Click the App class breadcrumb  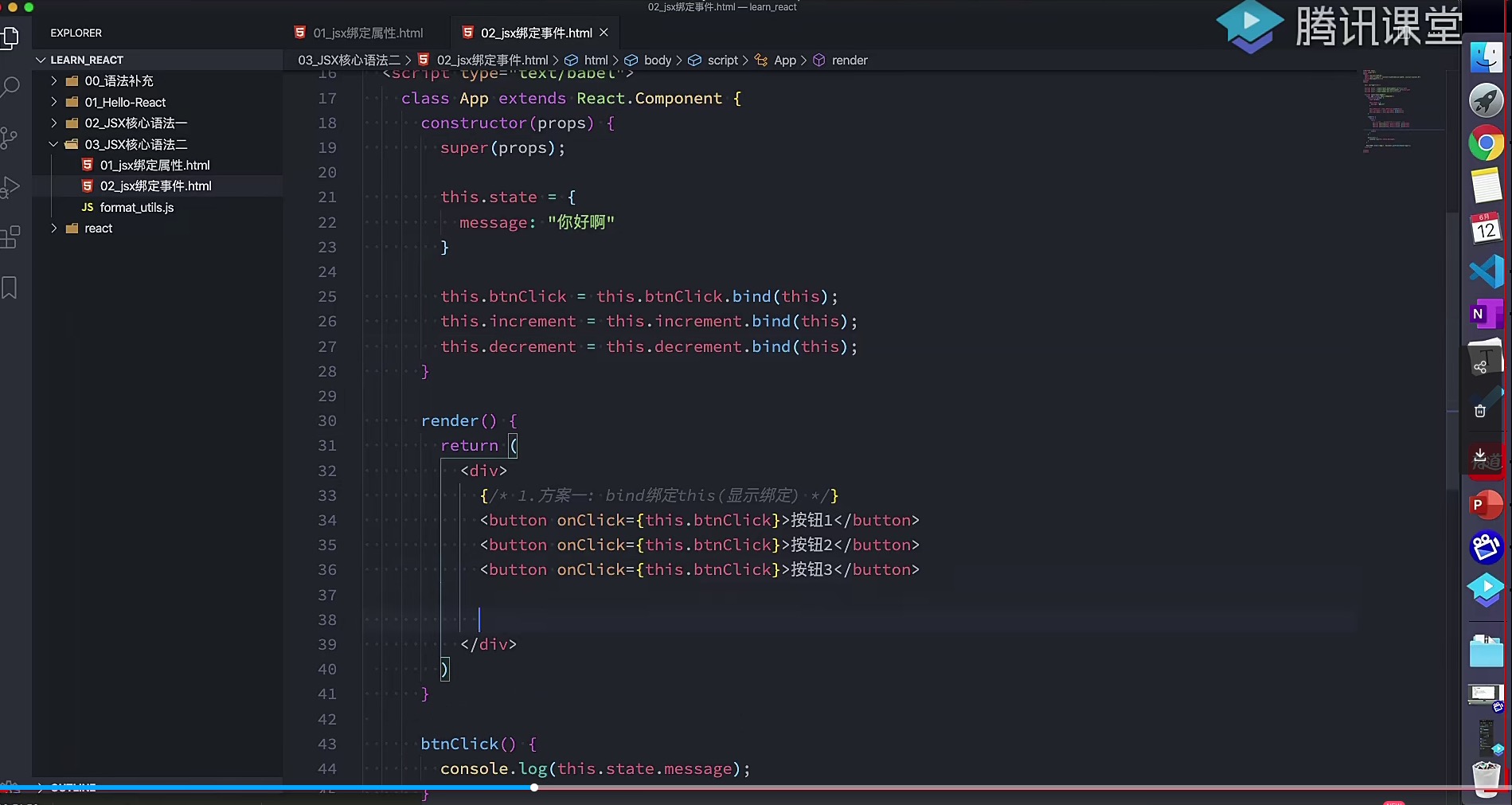784,60
